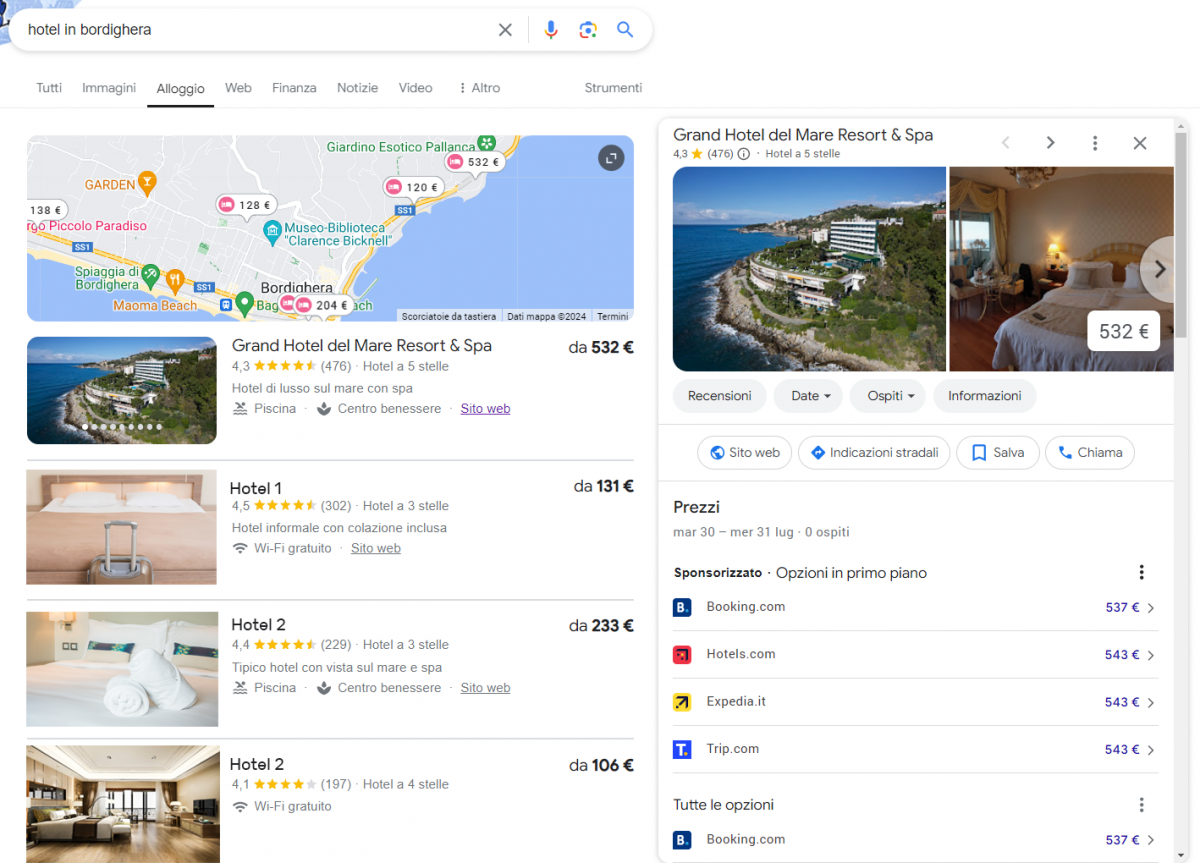Click the voice search microphone icon
The width and height of the screenshot is (1200, 863).
[x=550, y=30]
